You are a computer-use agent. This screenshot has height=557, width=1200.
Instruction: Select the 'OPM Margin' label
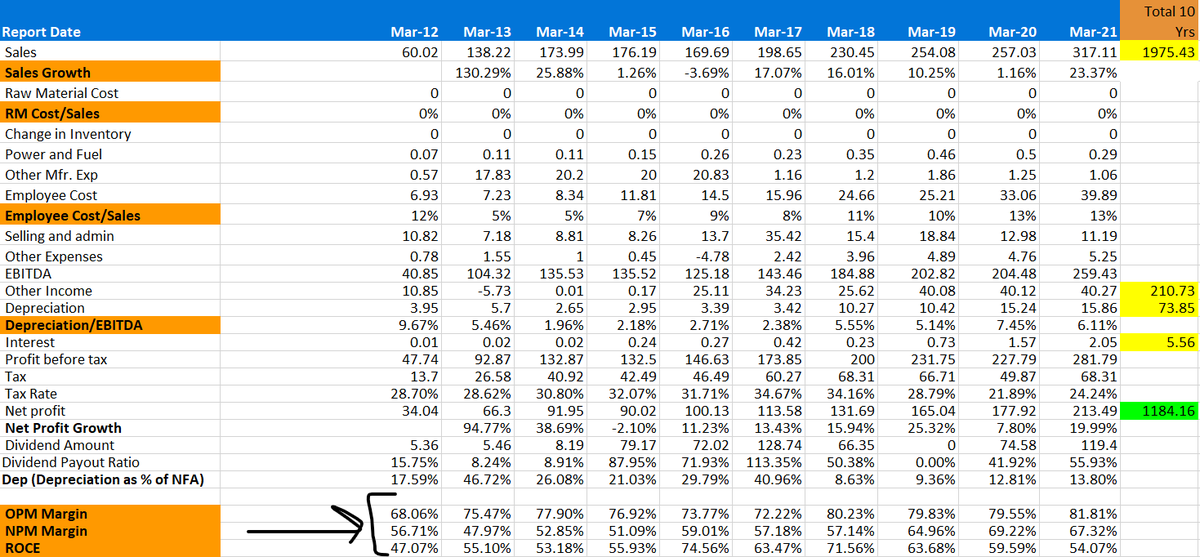pos(46,513)
